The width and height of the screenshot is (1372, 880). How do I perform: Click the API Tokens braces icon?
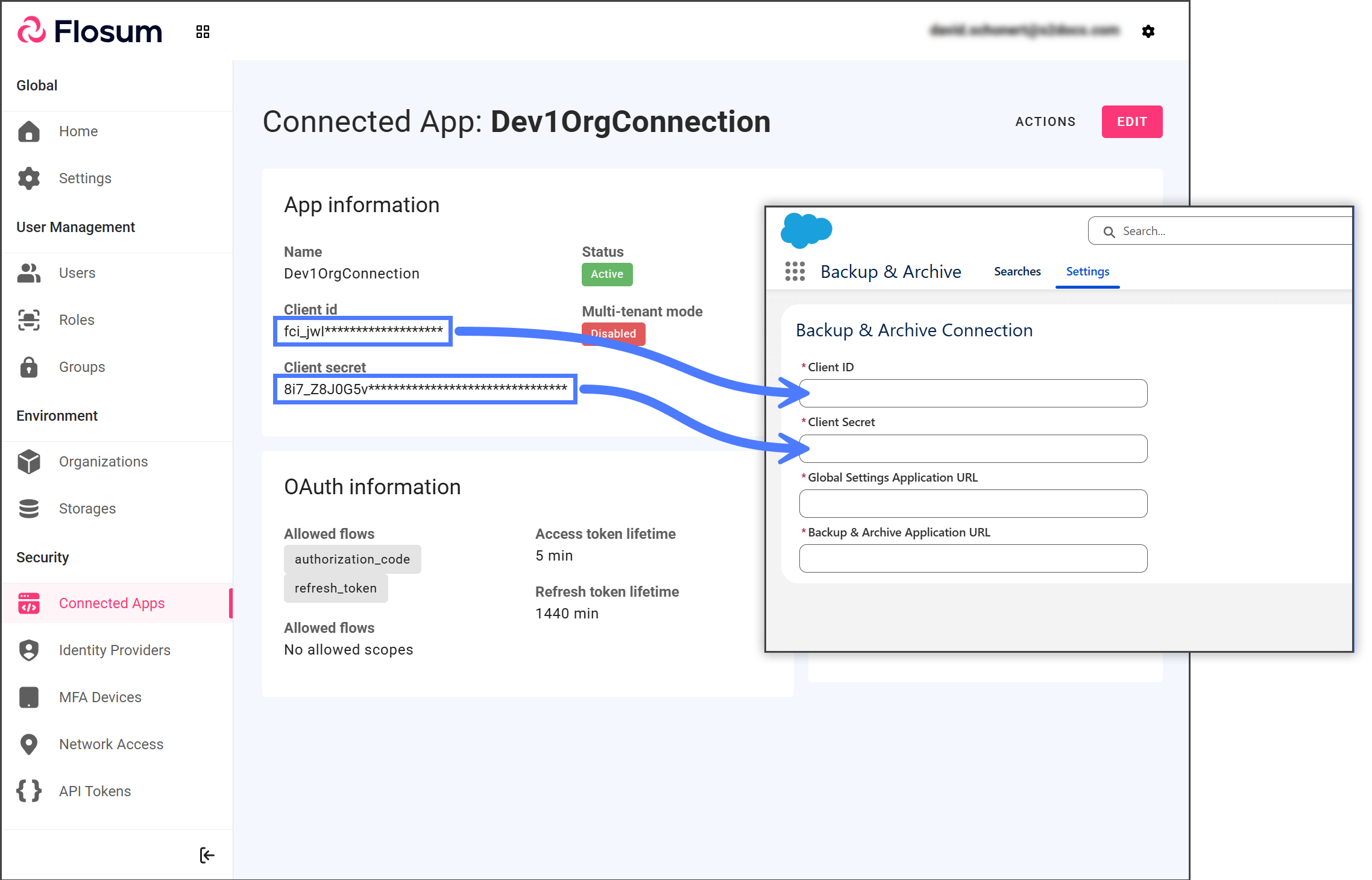click(x=29, y=791)
